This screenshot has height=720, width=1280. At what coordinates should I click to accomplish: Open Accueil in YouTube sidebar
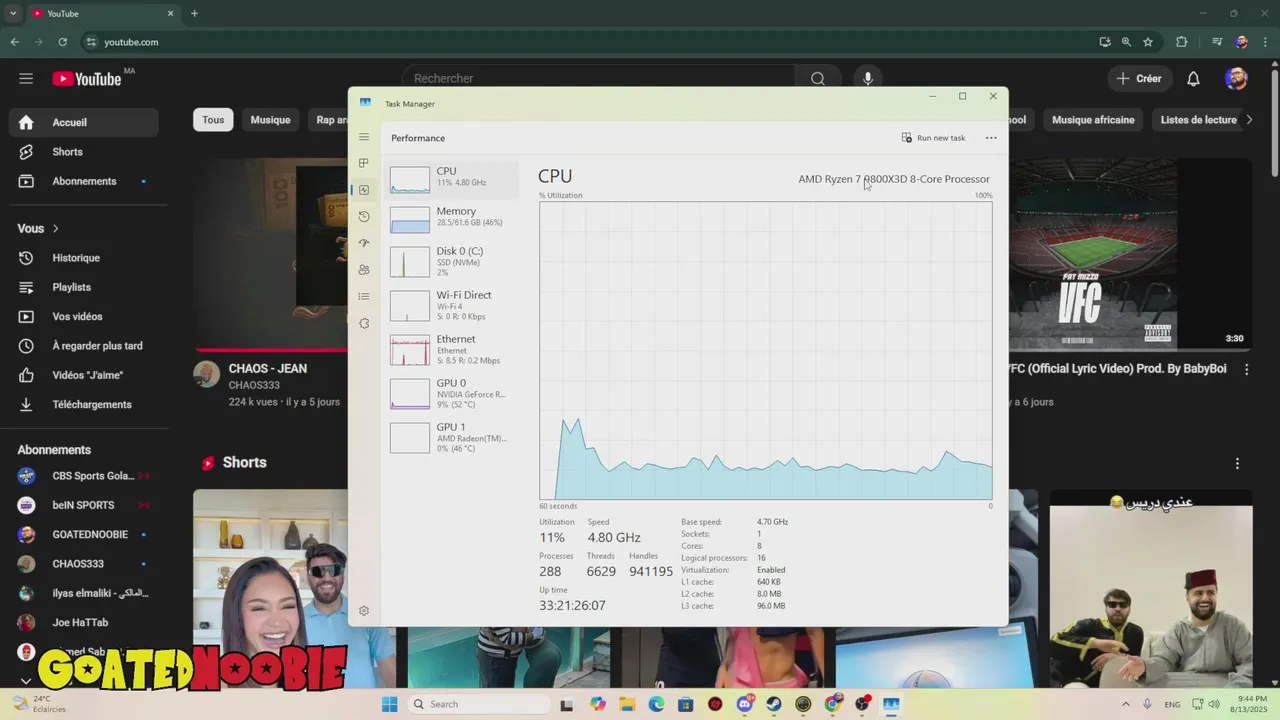84,122
